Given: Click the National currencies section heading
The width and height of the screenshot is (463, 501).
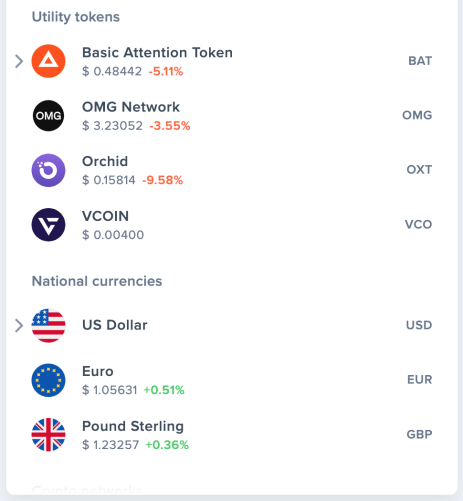Looking at the screenshot, I should (x=97, y=281).
